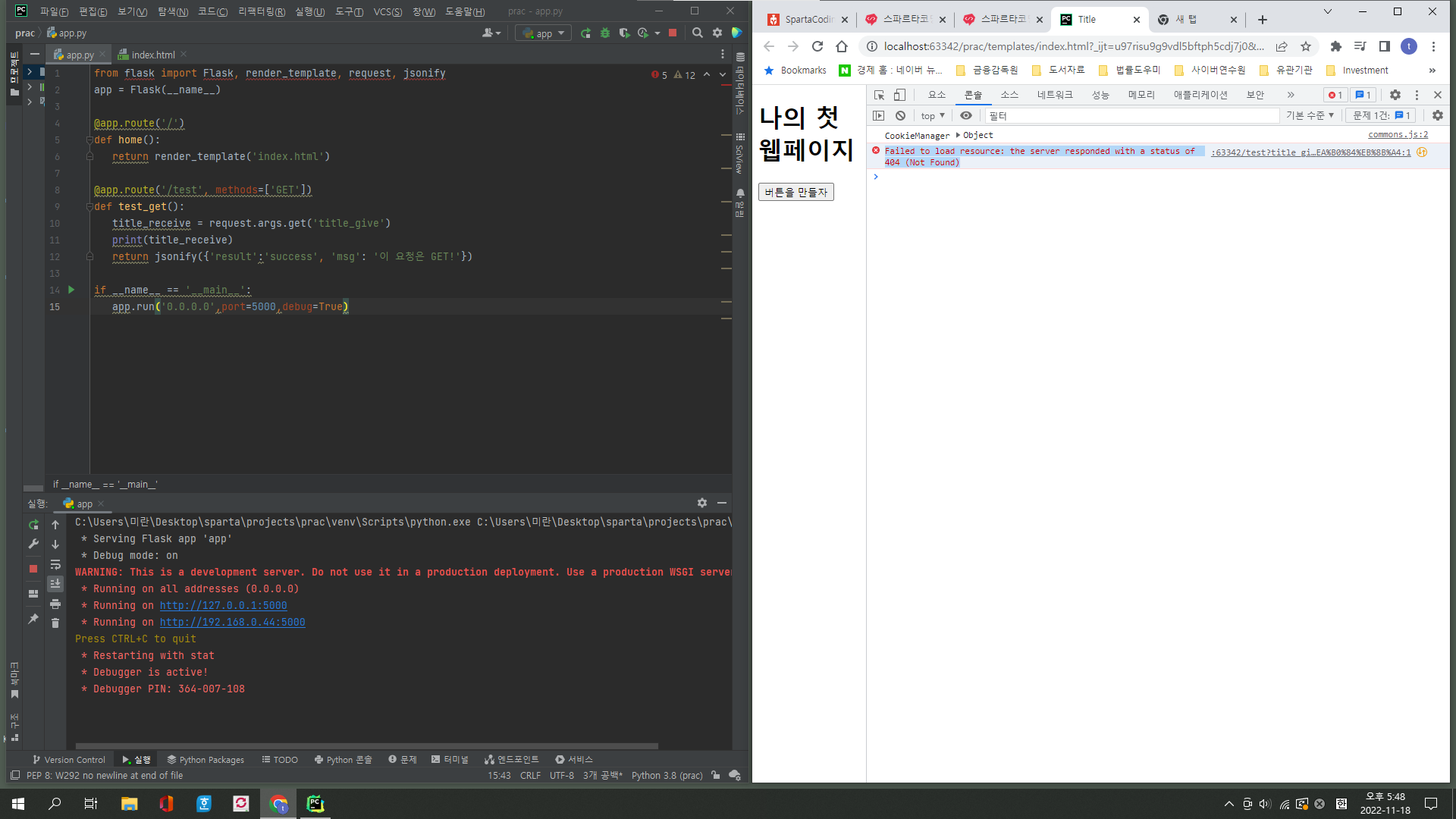Select DevTools inspect element icon
This screenshot has width=1456, height=819.
879,95
